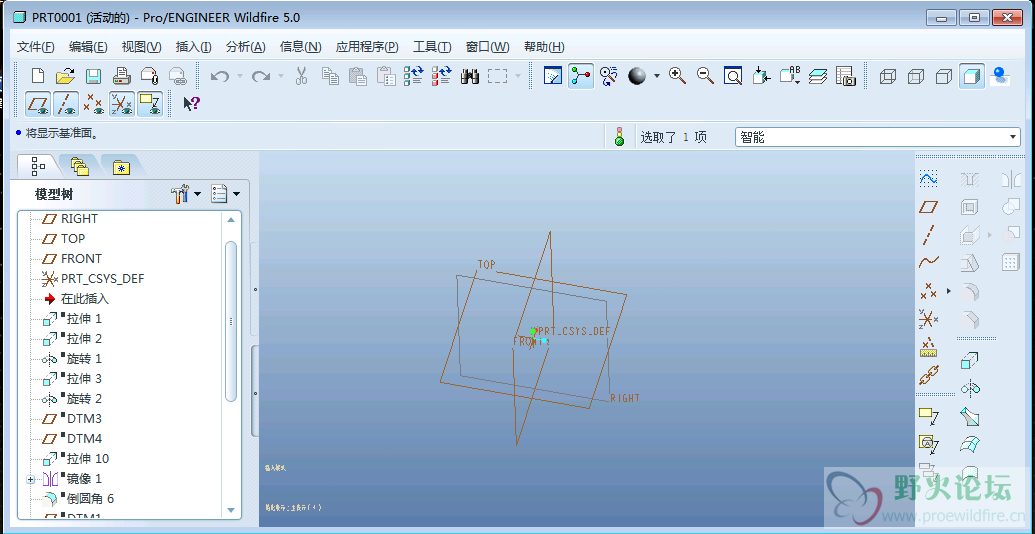Click the orient mode magnifier icon
The height and width of the screenshot is (534, 1035).
click(x=609, y=77)
